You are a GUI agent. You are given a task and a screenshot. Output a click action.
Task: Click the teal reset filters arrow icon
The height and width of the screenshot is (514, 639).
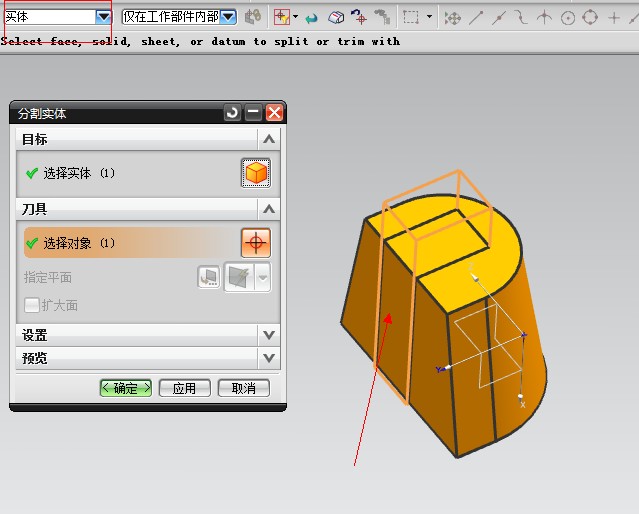(312, 18)
